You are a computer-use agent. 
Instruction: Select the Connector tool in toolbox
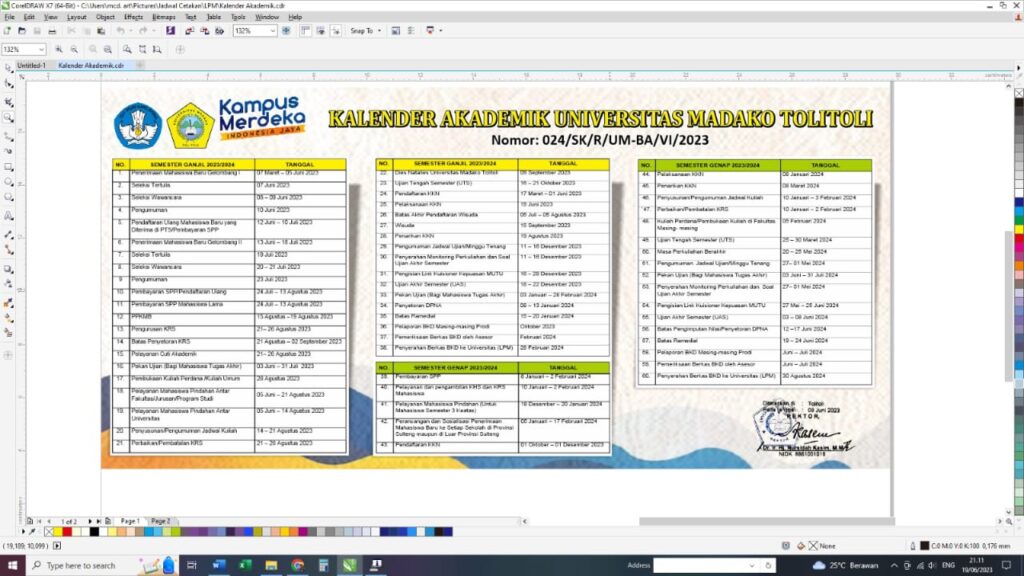tap(8, 250)
